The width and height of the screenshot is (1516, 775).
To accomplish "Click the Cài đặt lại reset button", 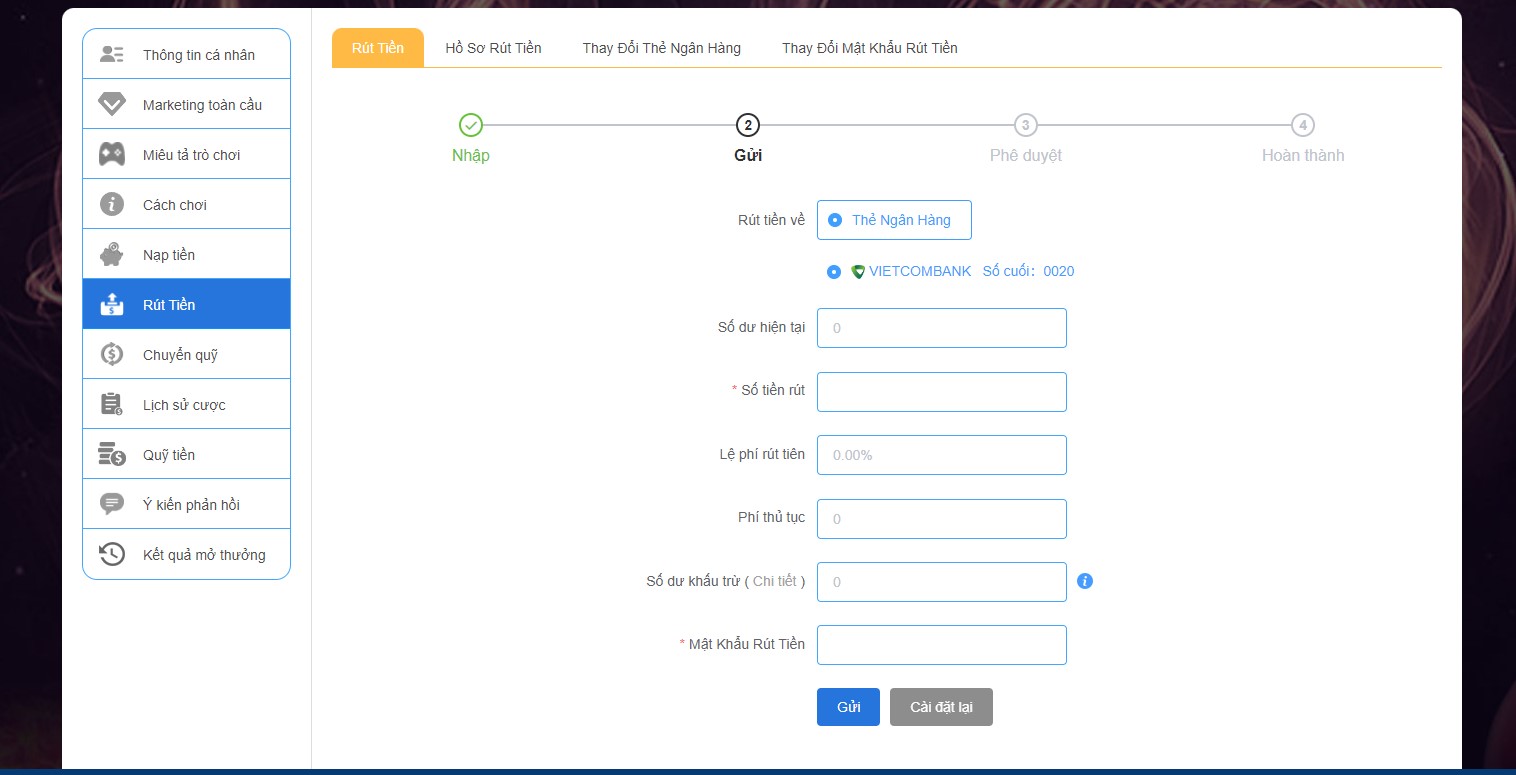I will [x=940, y=707].
